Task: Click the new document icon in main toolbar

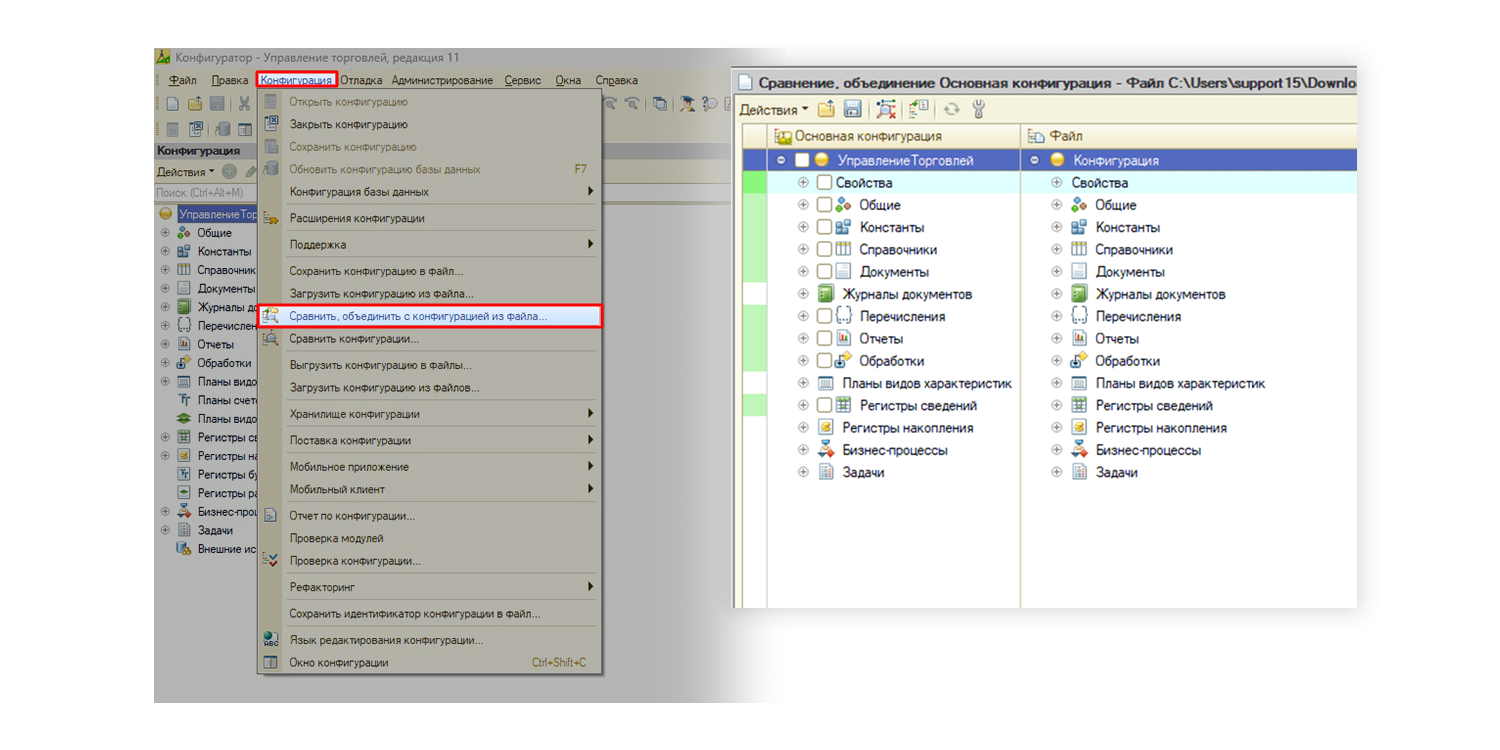Action: pos(172,104)
